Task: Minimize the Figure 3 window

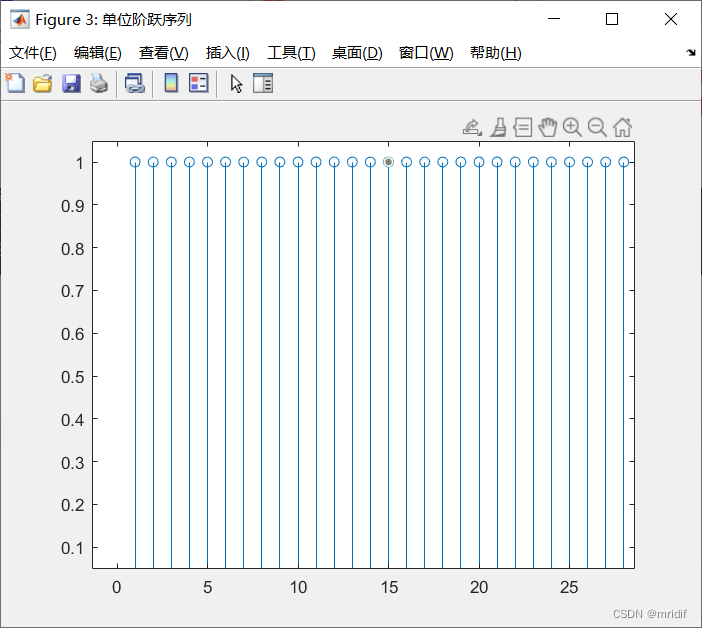Action: coord(554,19)
